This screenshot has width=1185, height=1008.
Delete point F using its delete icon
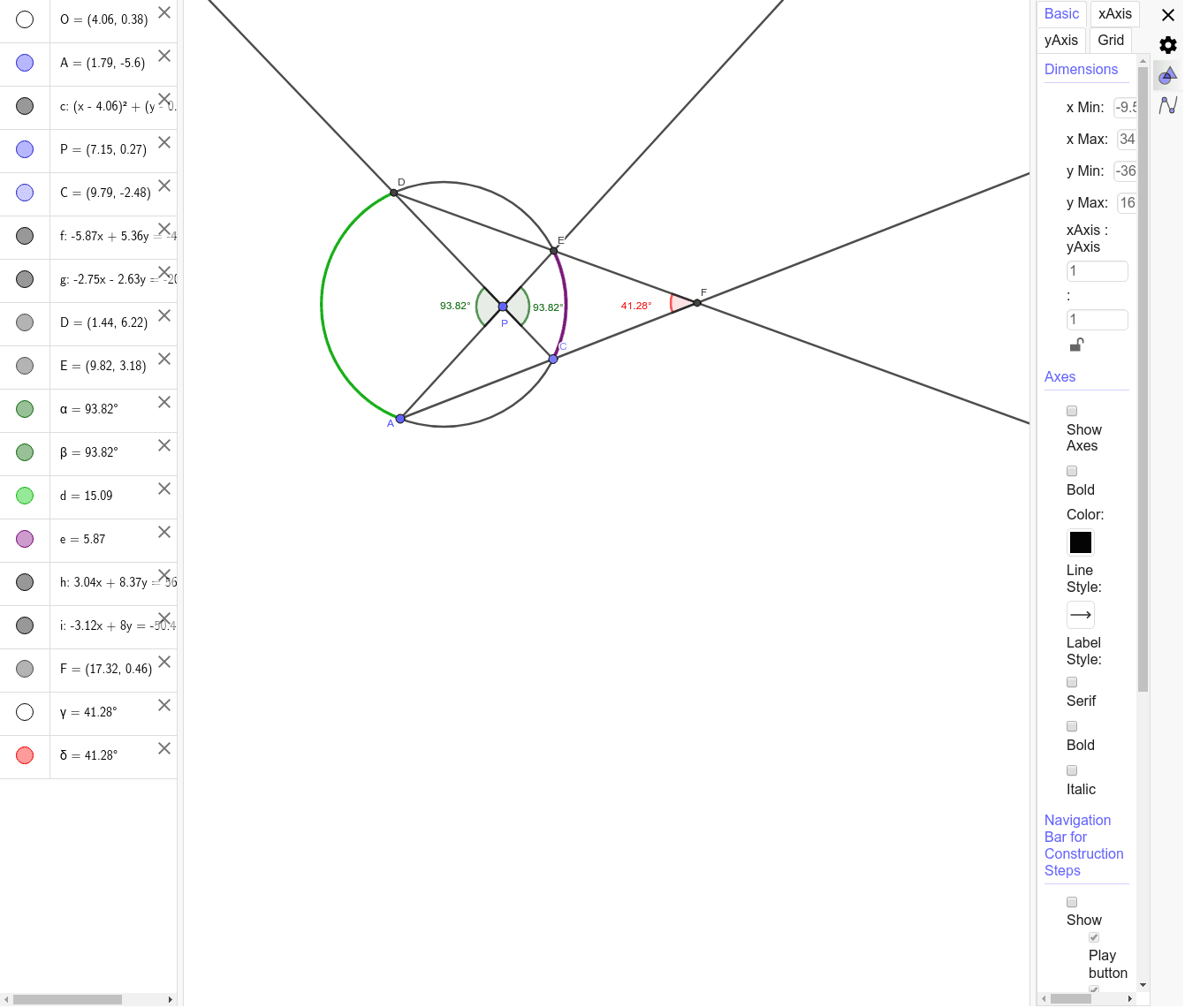click(163, 661)
